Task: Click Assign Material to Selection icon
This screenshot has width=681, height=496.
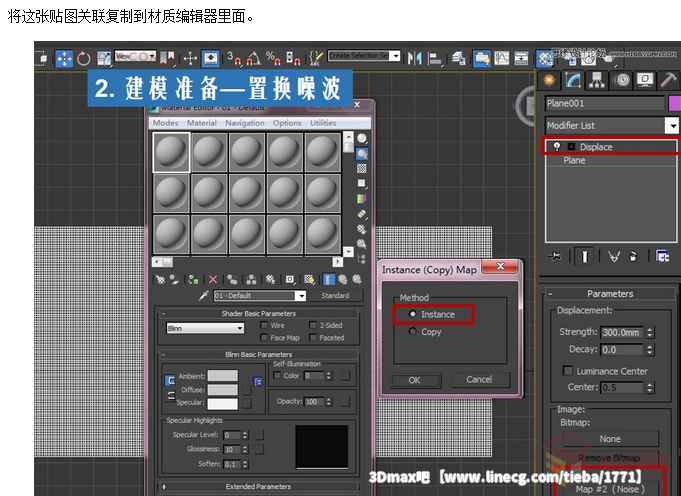Action: tap(193, 279)
